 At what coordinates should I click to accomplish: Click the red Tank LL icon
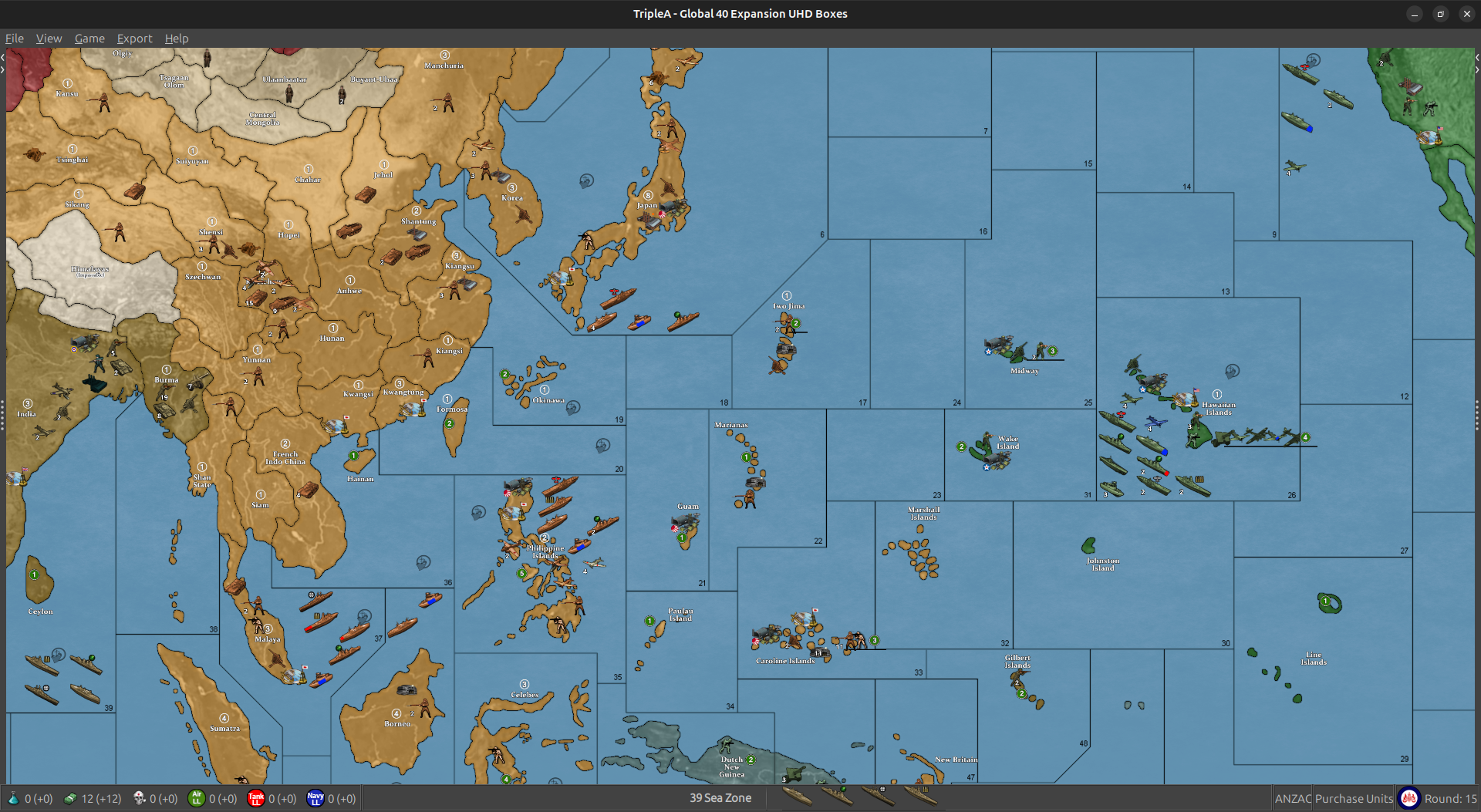[x=256, y=798]
